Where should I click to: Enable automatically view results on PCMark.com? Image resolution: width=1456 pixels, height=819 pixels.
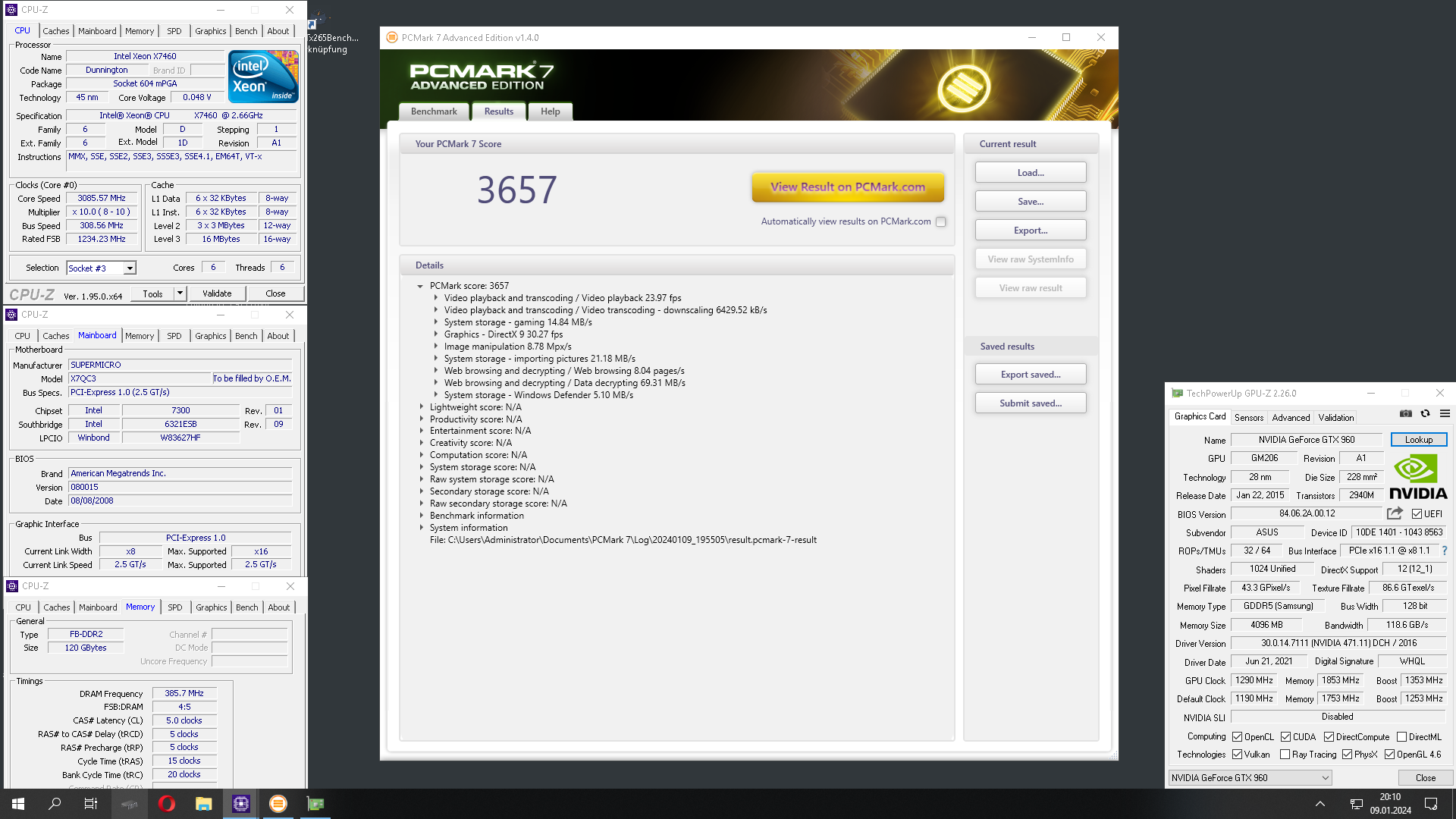coord(941,222)
